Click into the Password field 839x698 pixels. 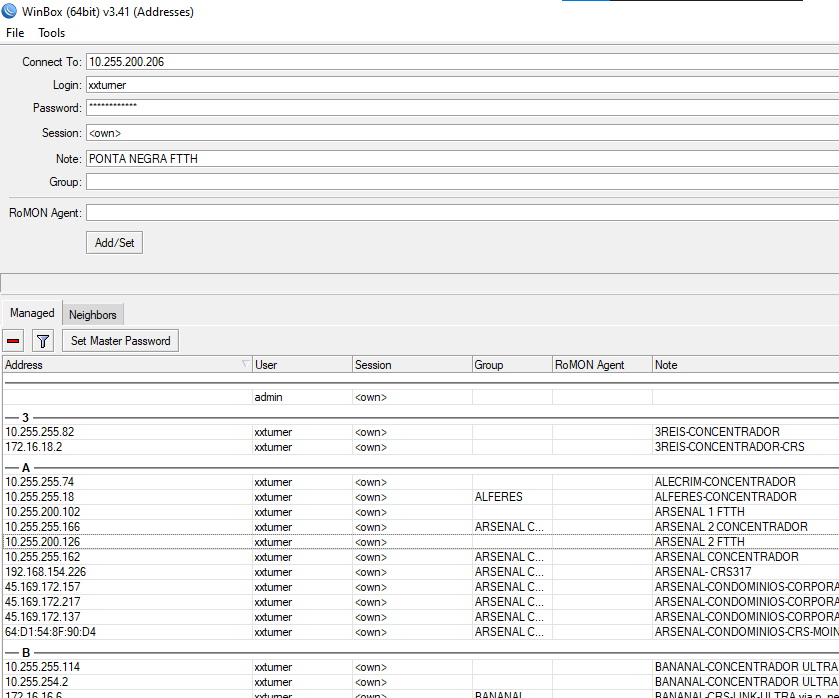pos(462,108)
